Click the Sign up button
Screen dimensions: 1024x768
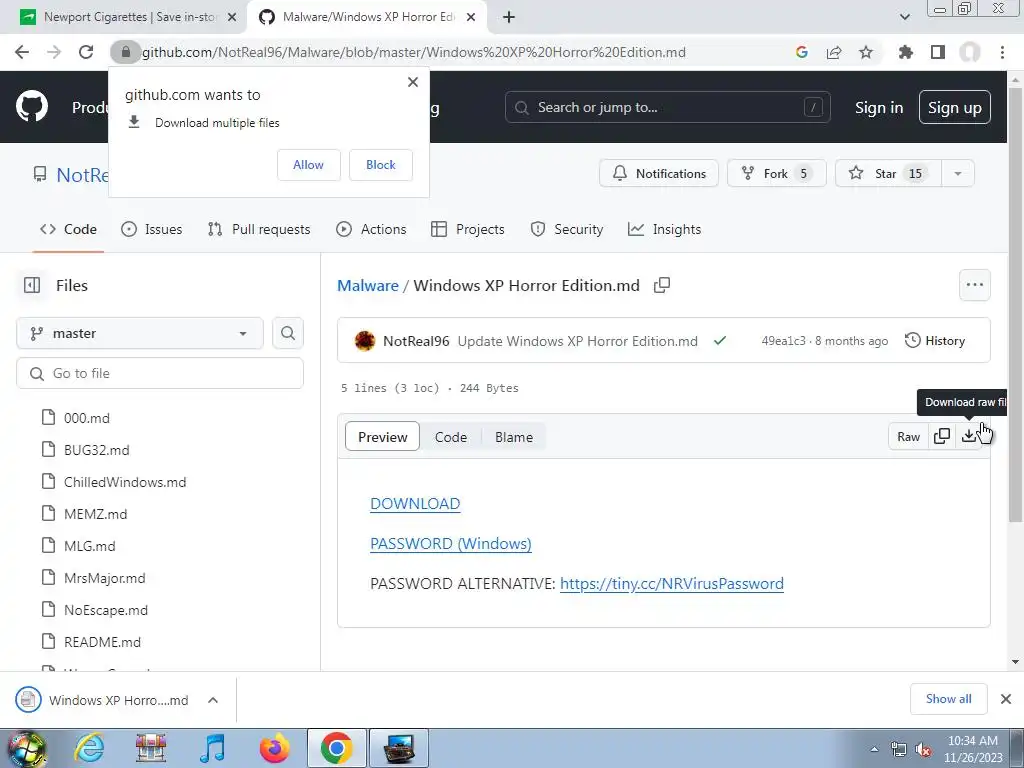[x=955, y=107]
